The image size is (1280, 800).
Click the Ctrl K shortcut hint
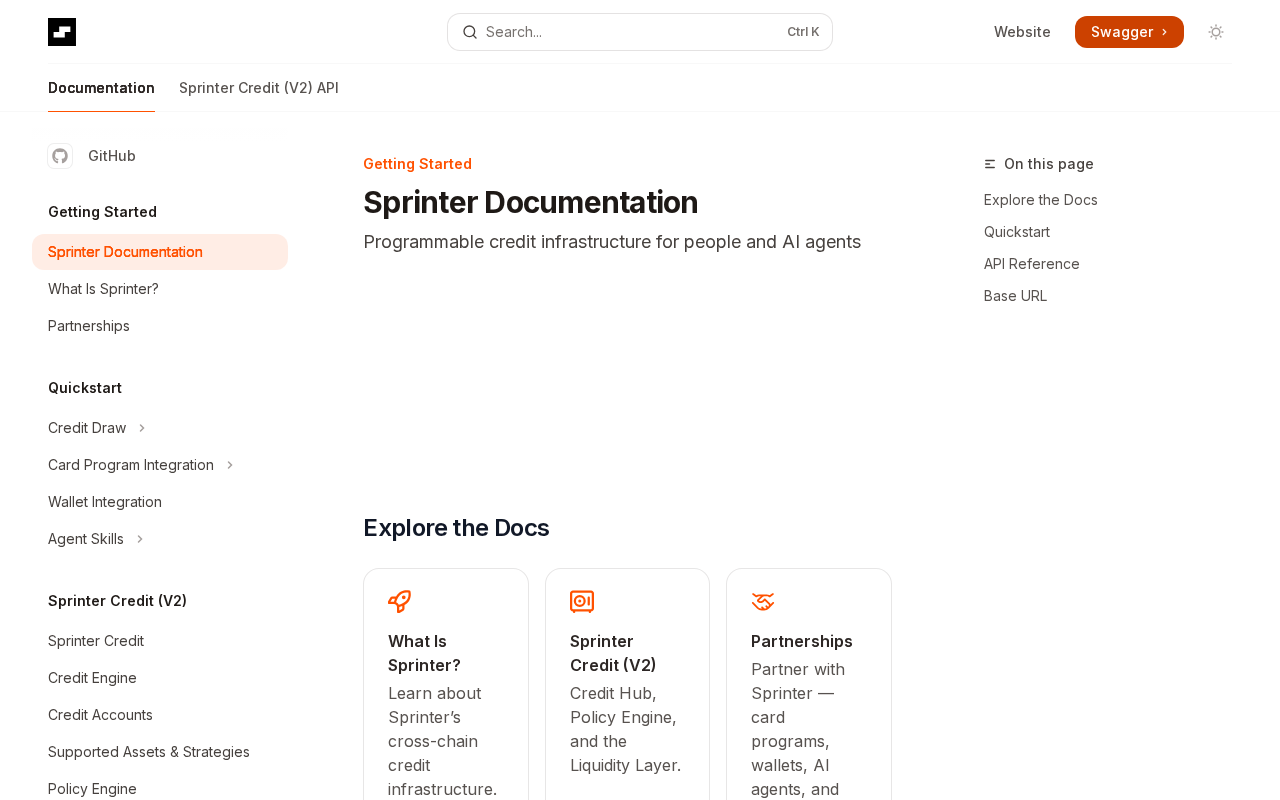tap(803, 32)
